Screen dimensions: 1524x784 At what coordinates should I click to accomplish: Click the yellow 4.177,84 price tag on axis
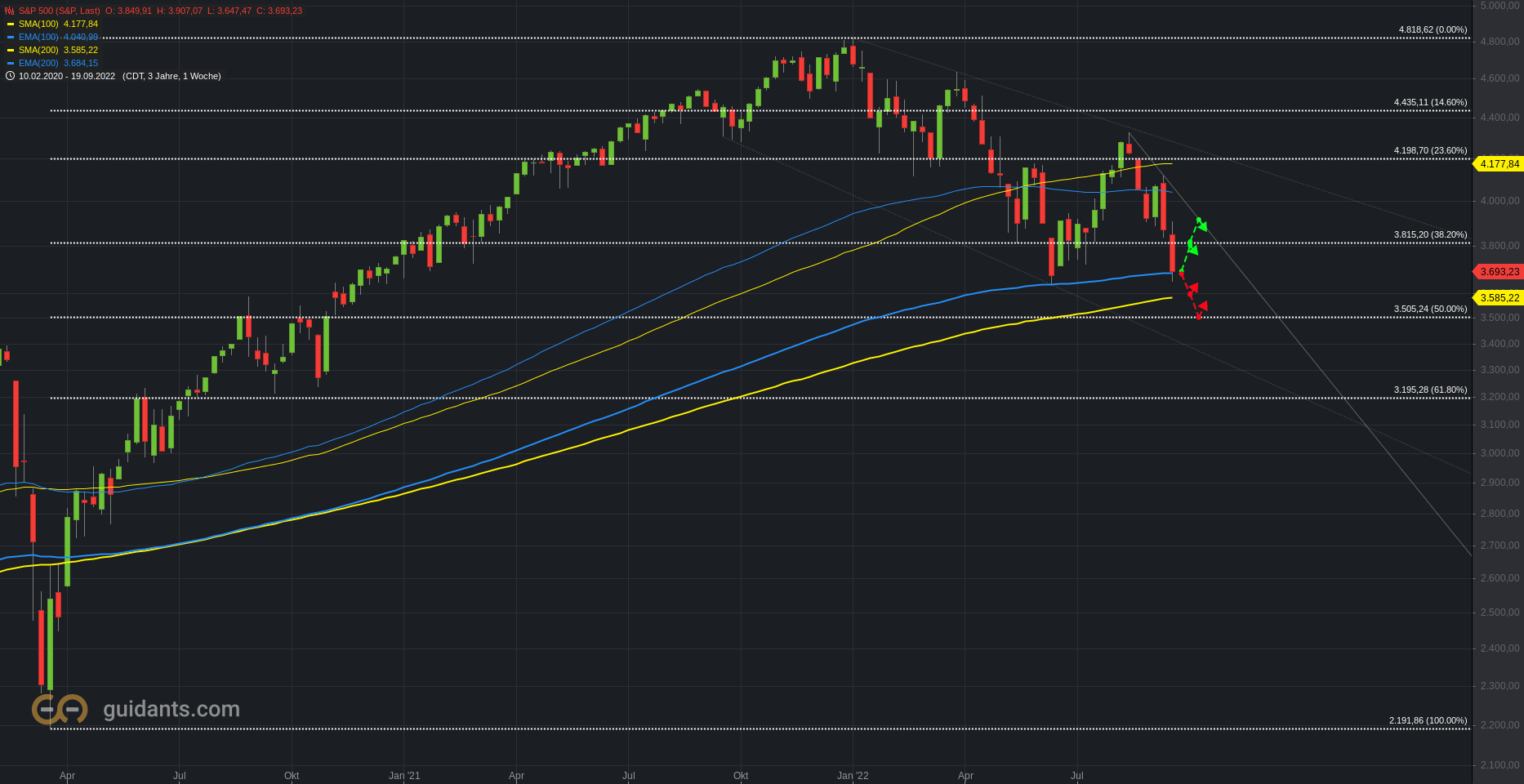1498,164
